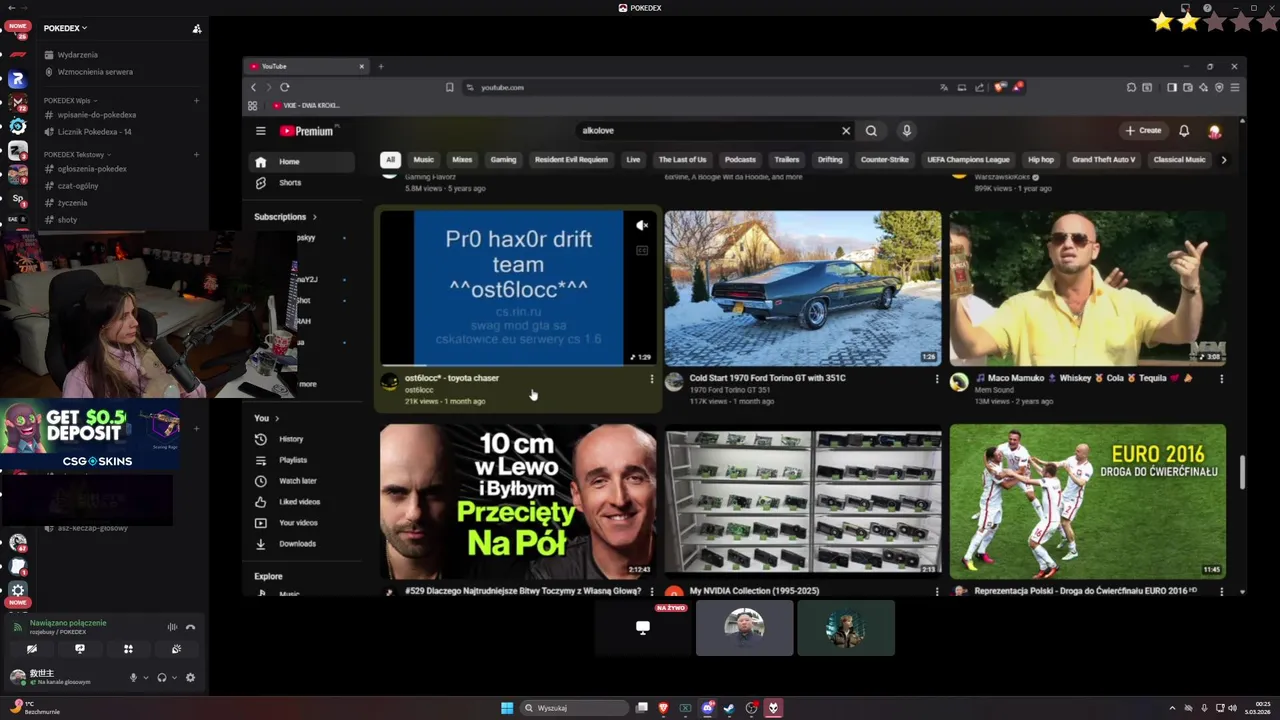Select the Gaming filter chip
1280x720 pixels.
[x=503, y=160]
